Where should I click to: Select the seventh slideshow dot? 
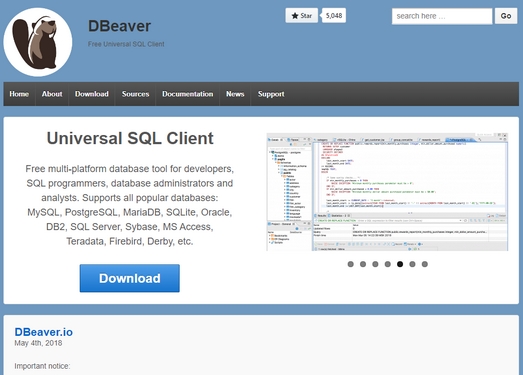[x=425, y=264]
